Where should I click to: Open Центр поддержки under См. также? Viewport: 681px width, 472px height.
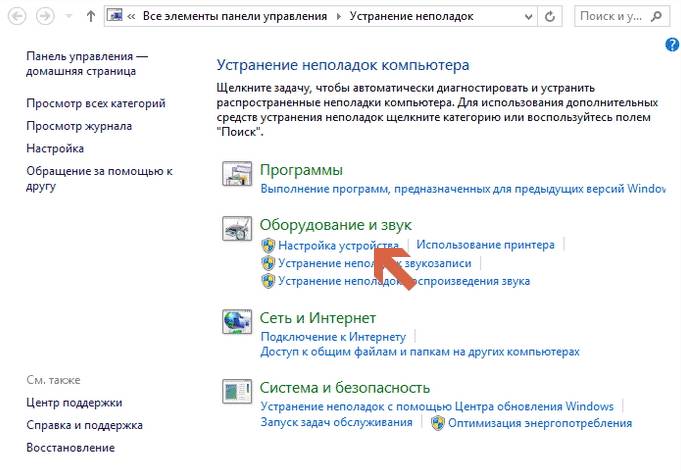click(x=74, y=402)
